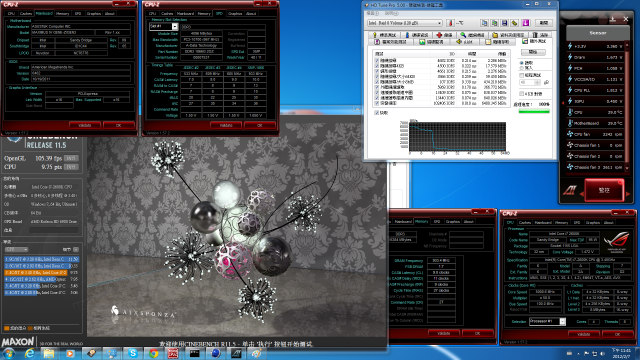This screenshot has width=640, height=360.
Task: Click the red monitor button in AI Suite panel
Action: pos(604,191)
